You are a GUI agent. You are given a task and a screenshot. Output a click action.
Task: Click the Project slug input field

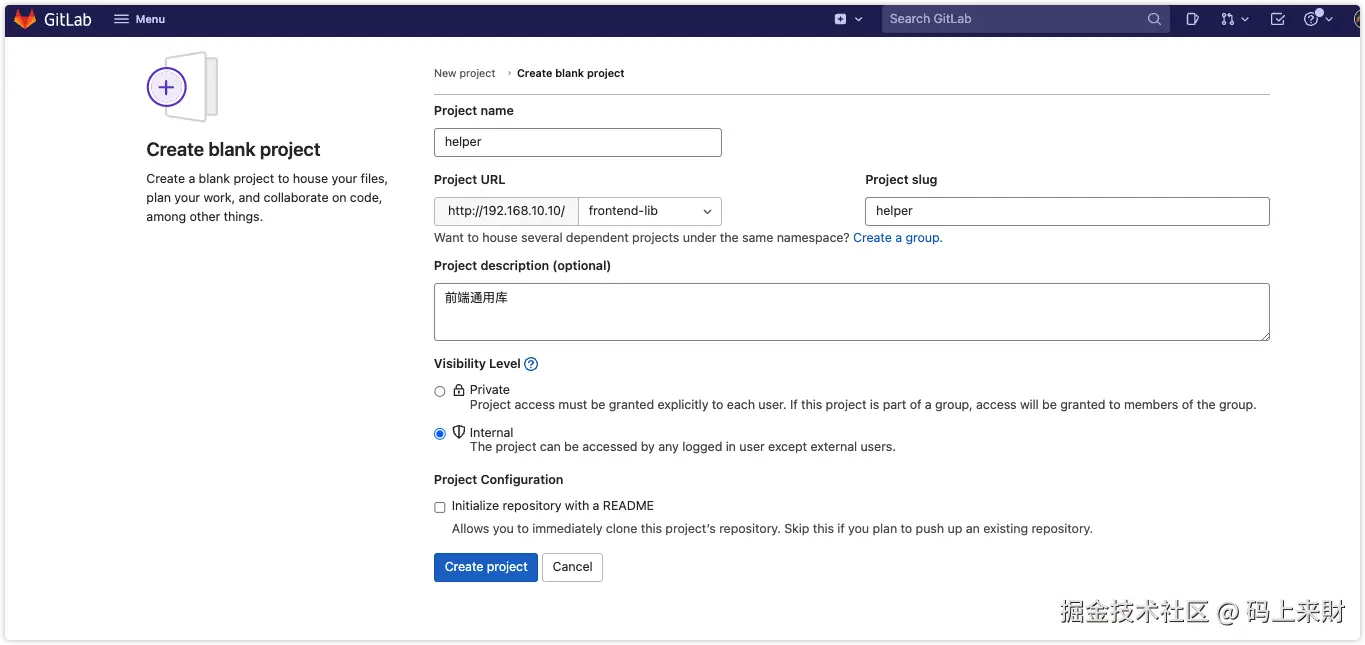1067,211
